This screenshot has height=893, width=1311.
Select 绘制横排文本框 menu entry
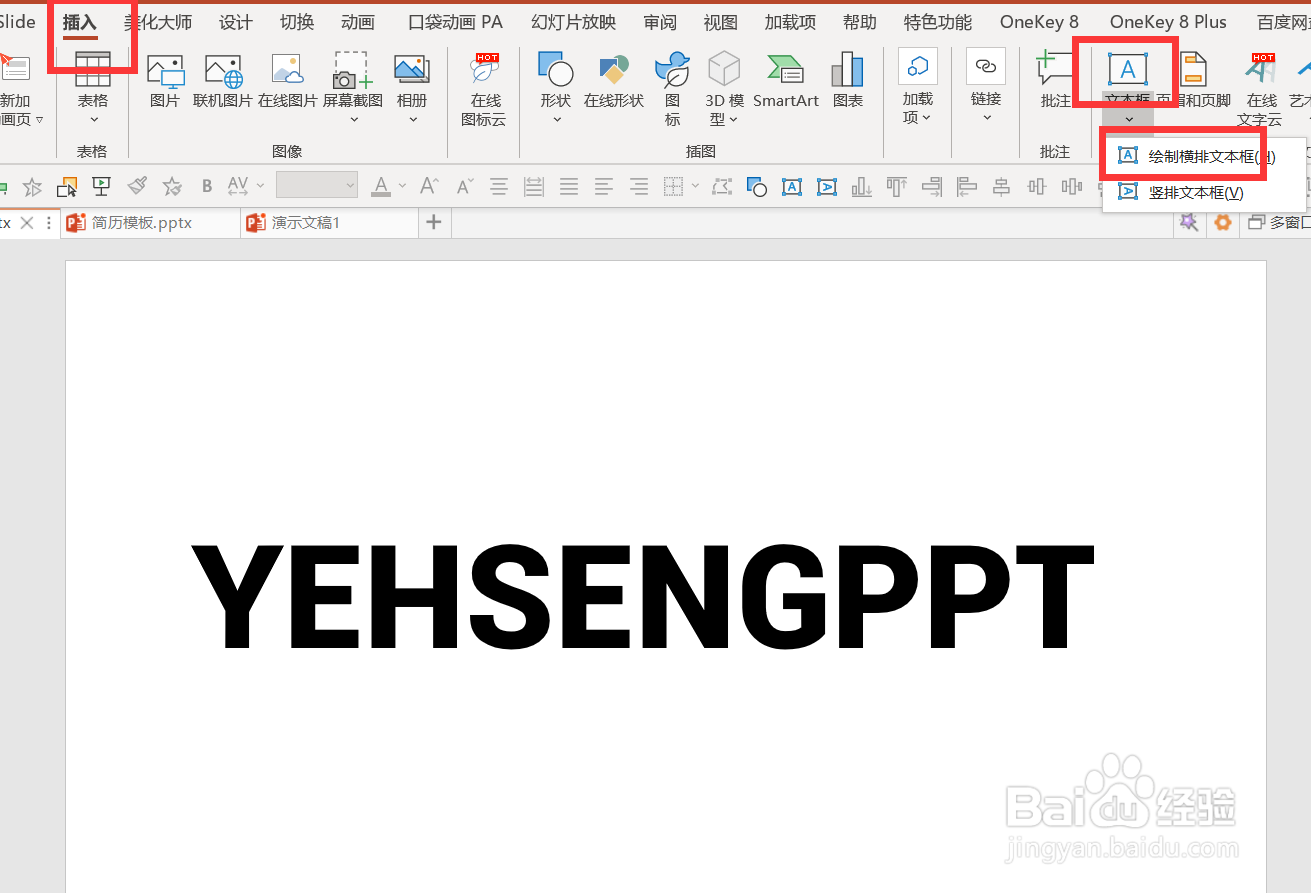(x=1204, y=156)
